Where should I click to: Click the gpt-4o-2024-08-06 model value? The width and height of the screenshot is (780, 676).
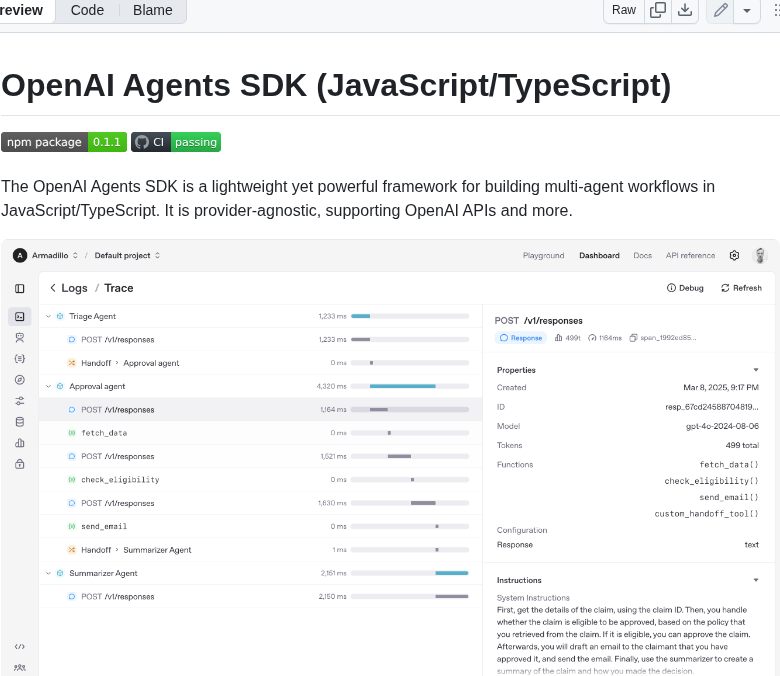[722, 426]
